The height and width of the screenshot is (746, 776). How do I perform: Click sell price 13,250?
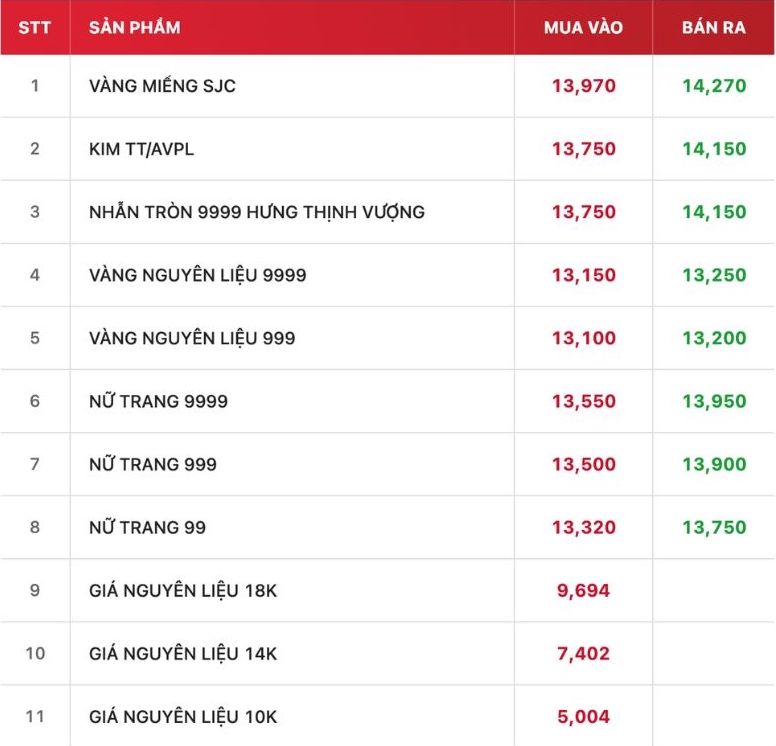[x=714, y=275]
